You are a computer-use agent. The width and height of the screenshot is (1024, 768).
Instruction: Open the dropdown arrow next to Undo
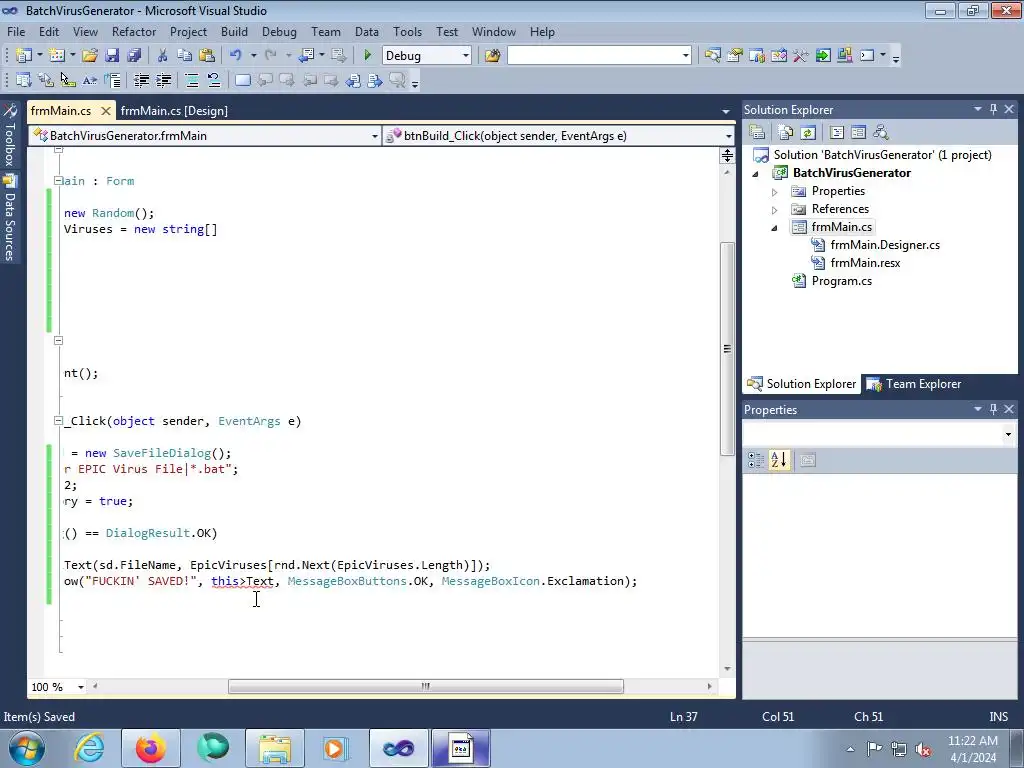pyautogui.click(x=253, y=56)
